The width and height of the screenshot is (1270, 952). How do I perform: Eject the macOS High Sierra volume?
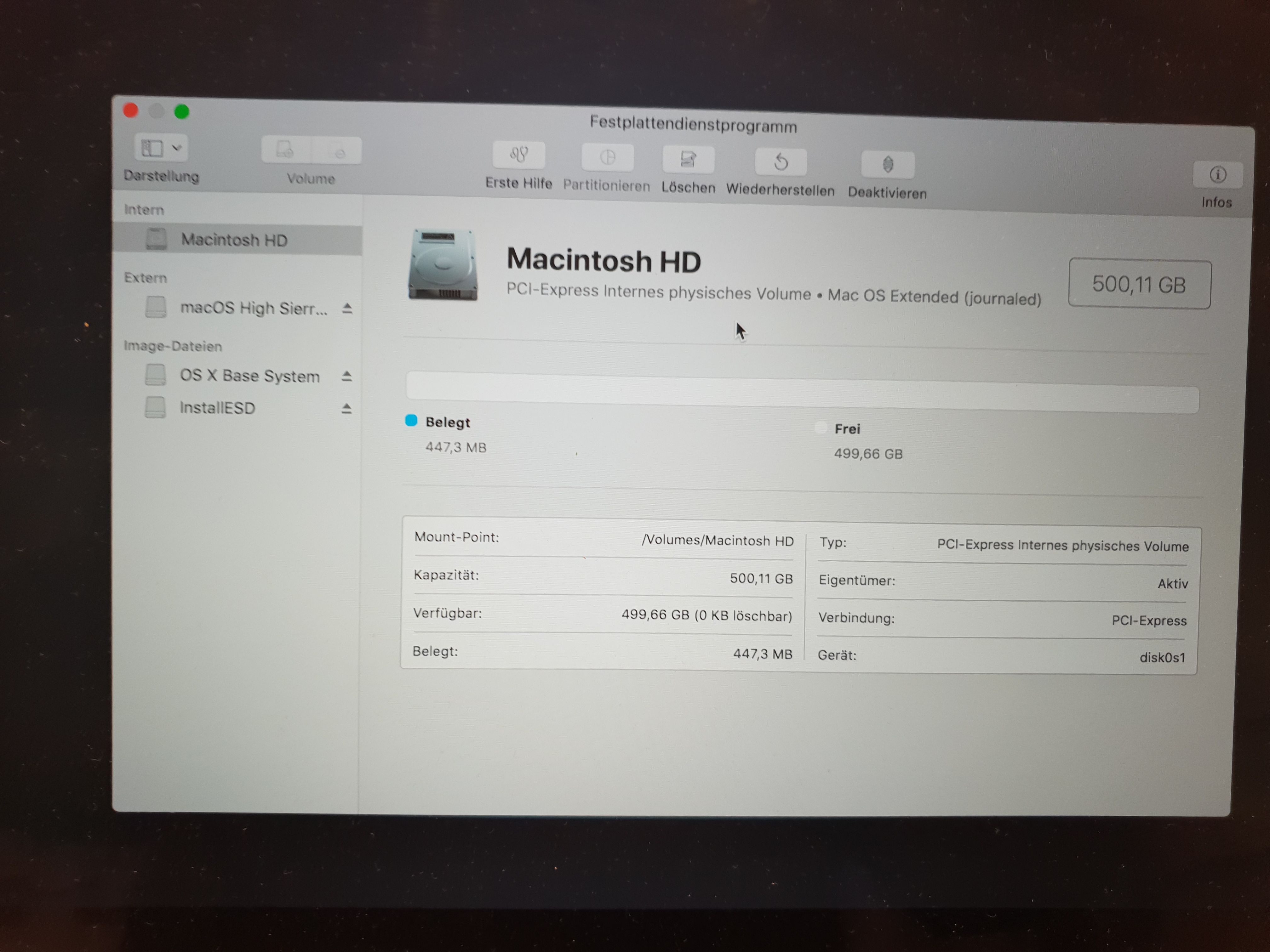coord(347,309)
